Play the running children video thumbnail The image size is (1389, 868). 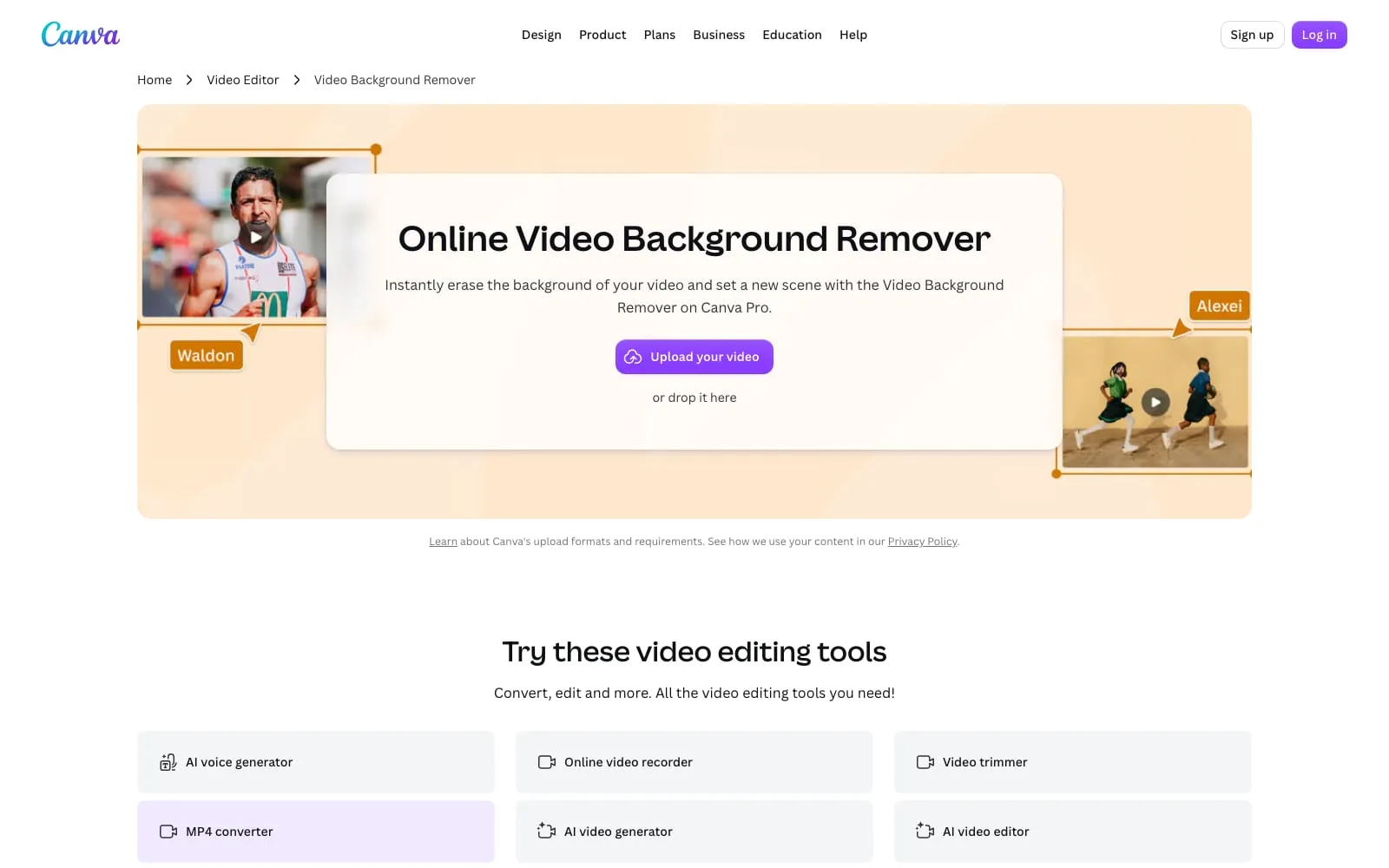coord(1155,402)
